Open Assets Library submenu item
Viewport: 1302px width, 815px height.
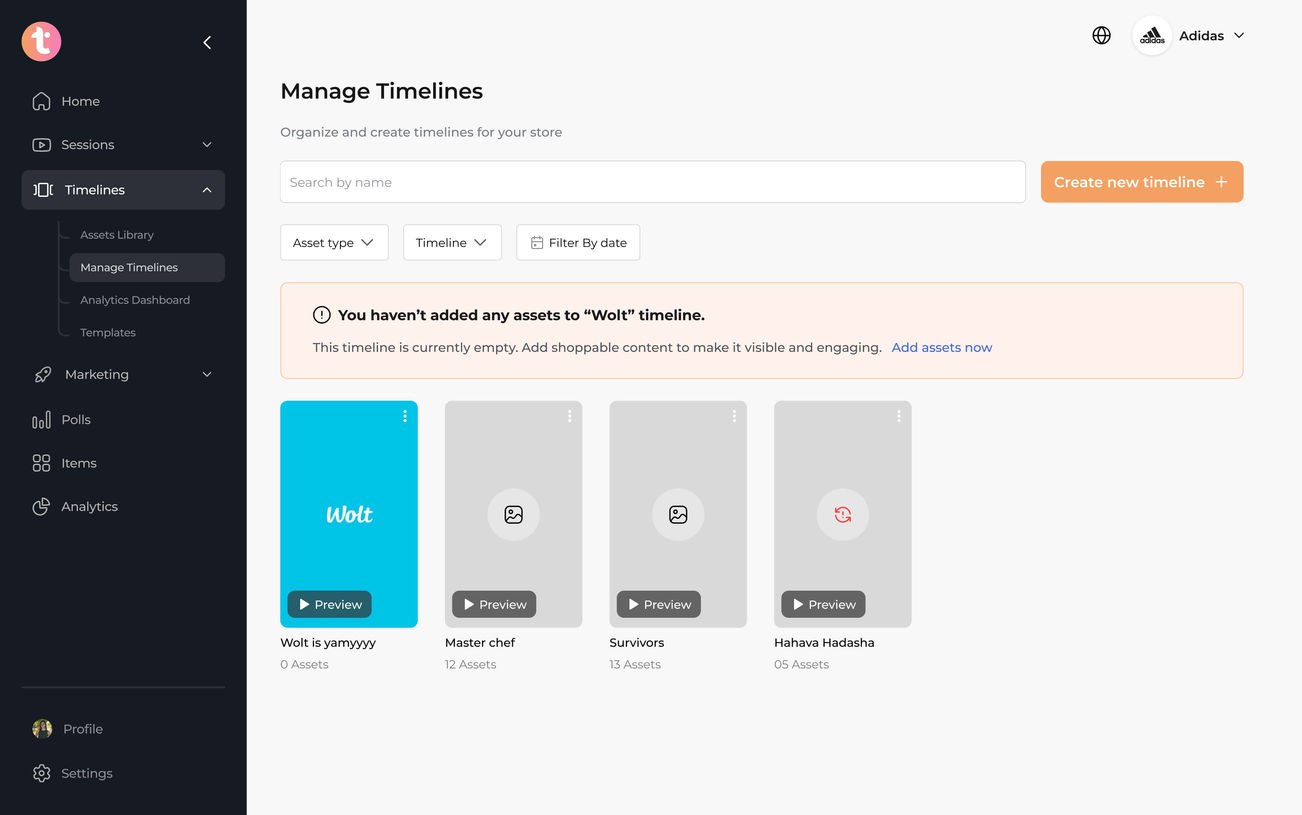pos(117,235)
